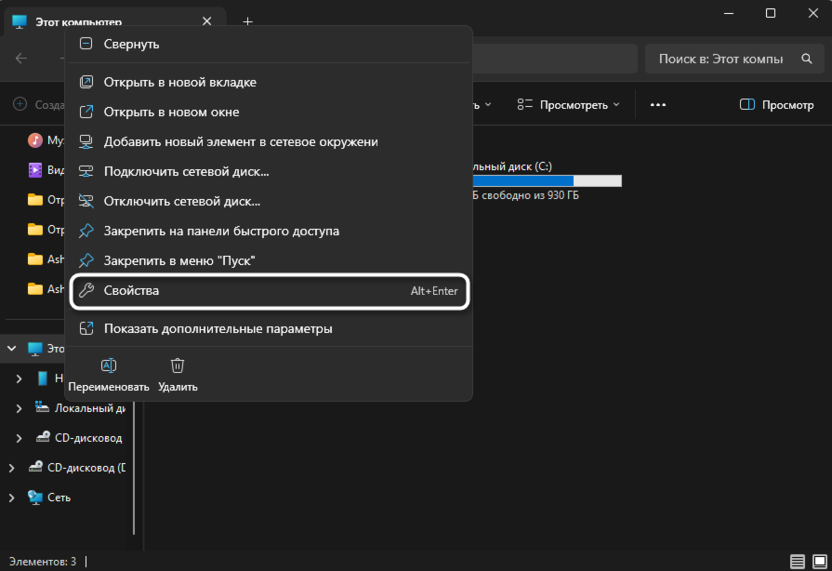Click Подключить сетевой диск...
Screen dimensions: 832x571
186,172
